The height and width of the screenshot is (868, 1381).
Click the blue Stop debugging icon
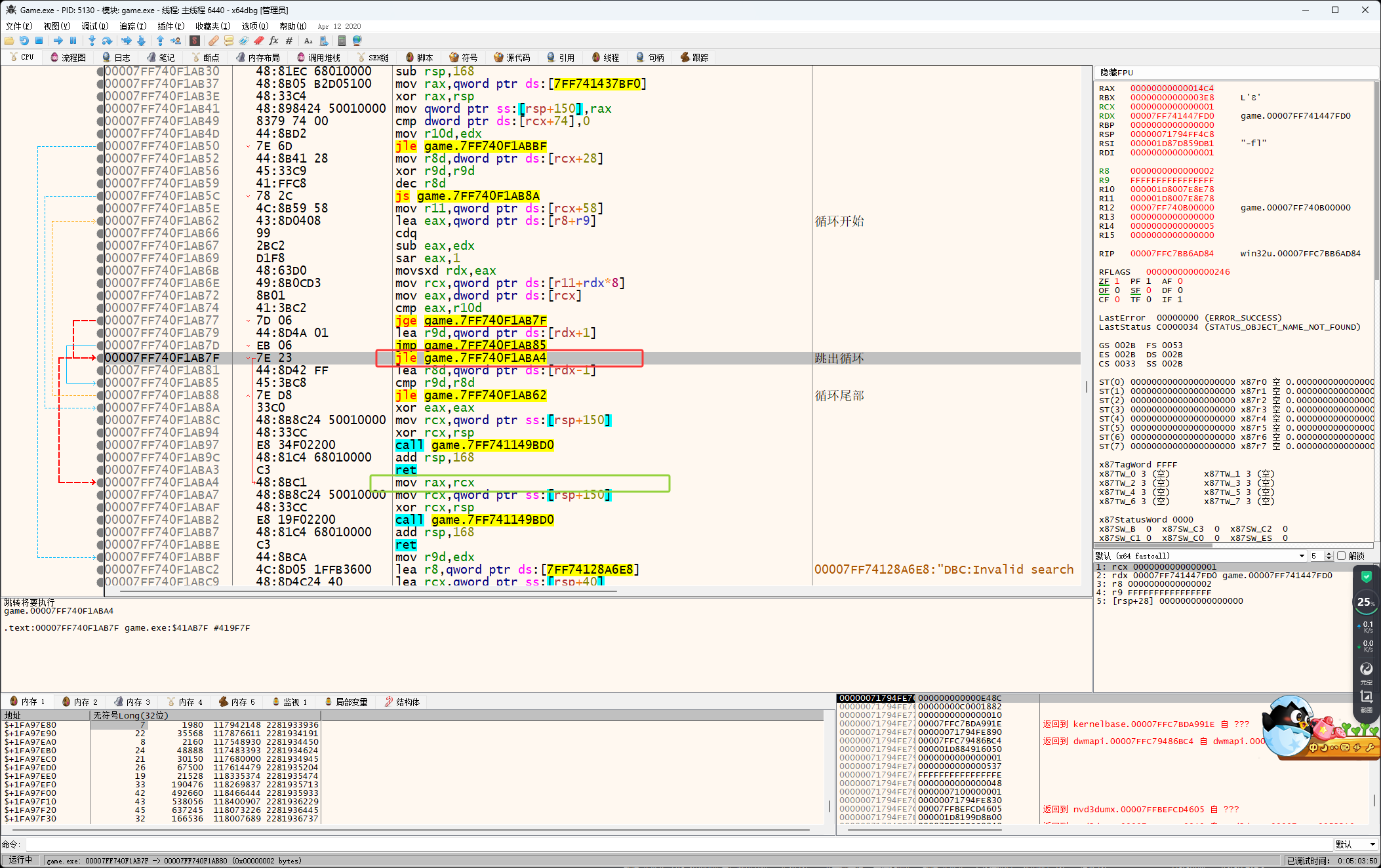click(39, 41)
